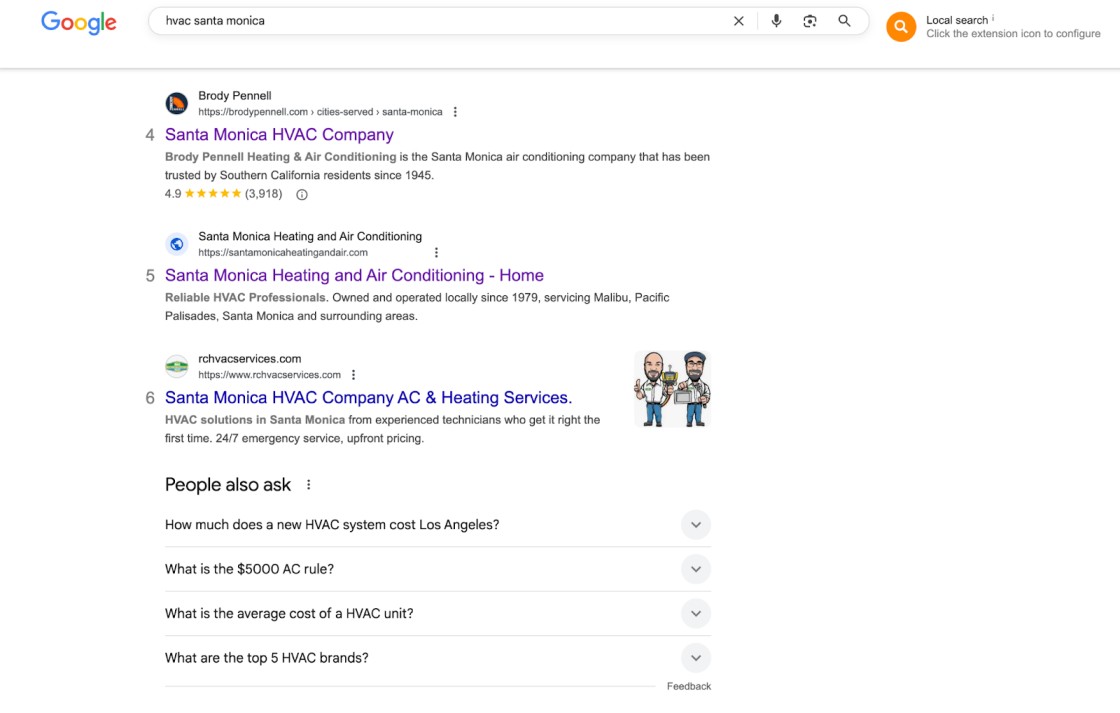Click the star rating 4.9 stars
This screenshot has width=1120, height=713.
[213, 194]
